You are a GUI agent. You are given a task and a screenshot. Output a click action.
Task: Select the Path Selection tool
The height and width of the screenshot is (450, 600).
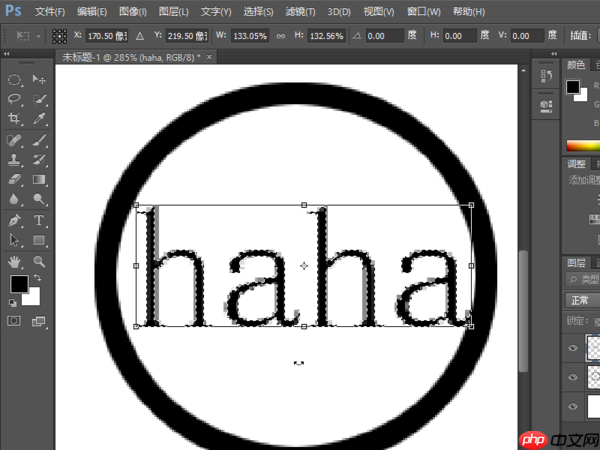[14, 240]
